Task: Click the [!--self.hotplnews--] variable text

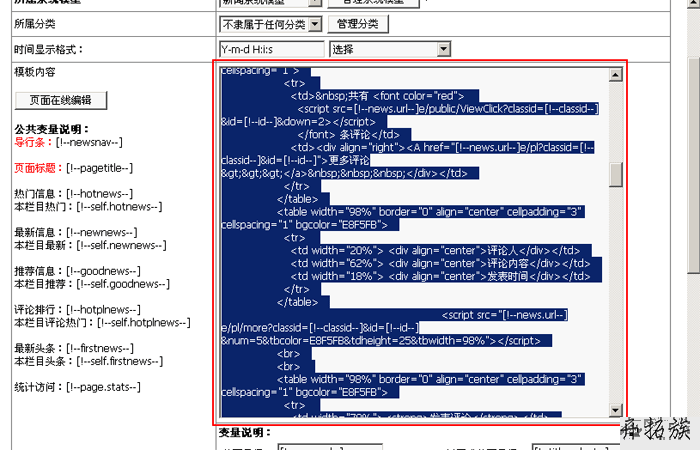Action: coord(144,323)
